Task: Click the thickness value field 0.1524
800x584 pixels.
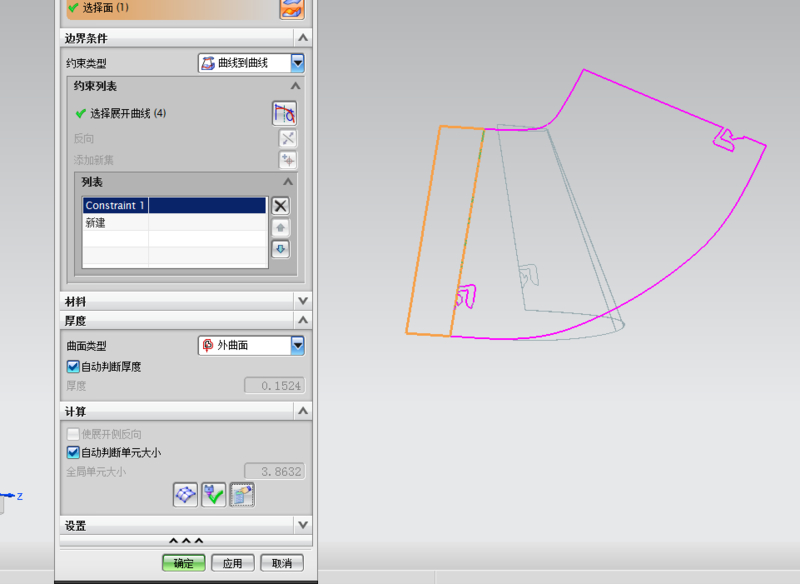Action: coord(274,386)
